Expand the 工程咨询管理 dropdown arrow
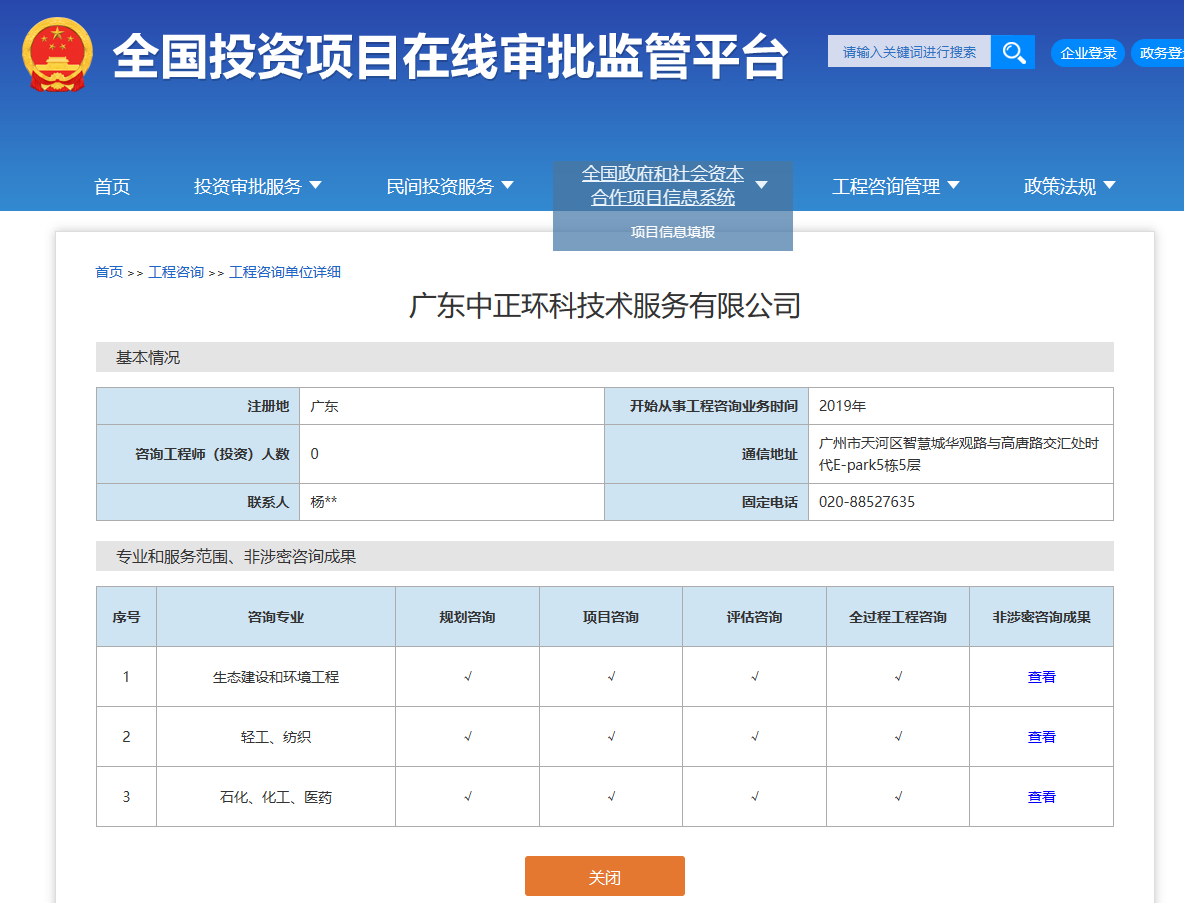 (953, 185)
